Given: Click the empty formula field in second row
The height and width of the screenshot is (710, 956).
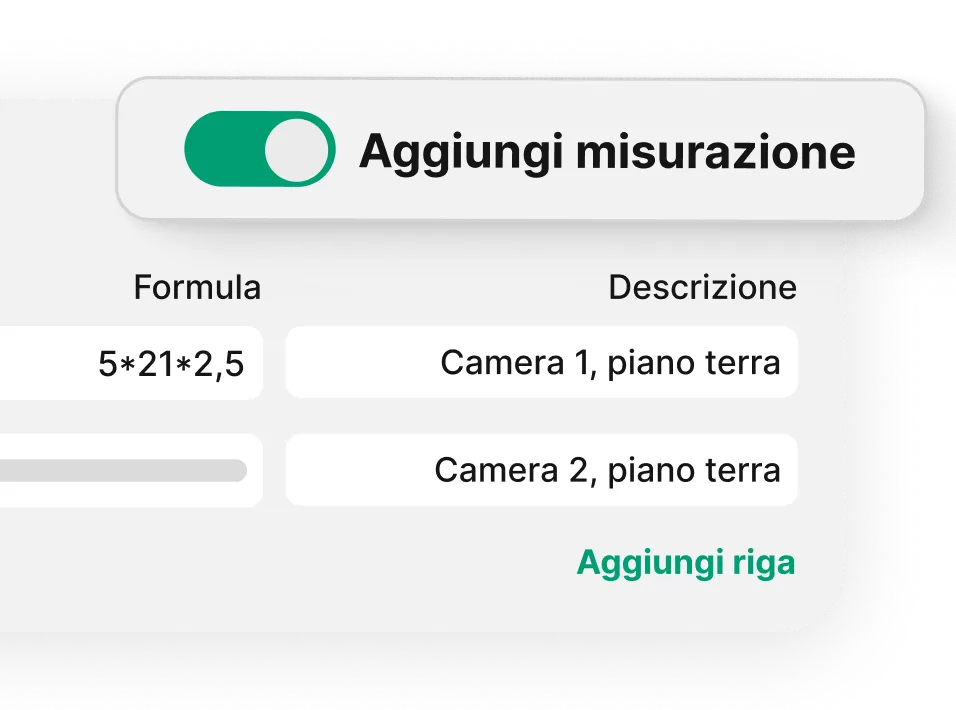Looking at the screenshot, I should click(x=131, y=470).
